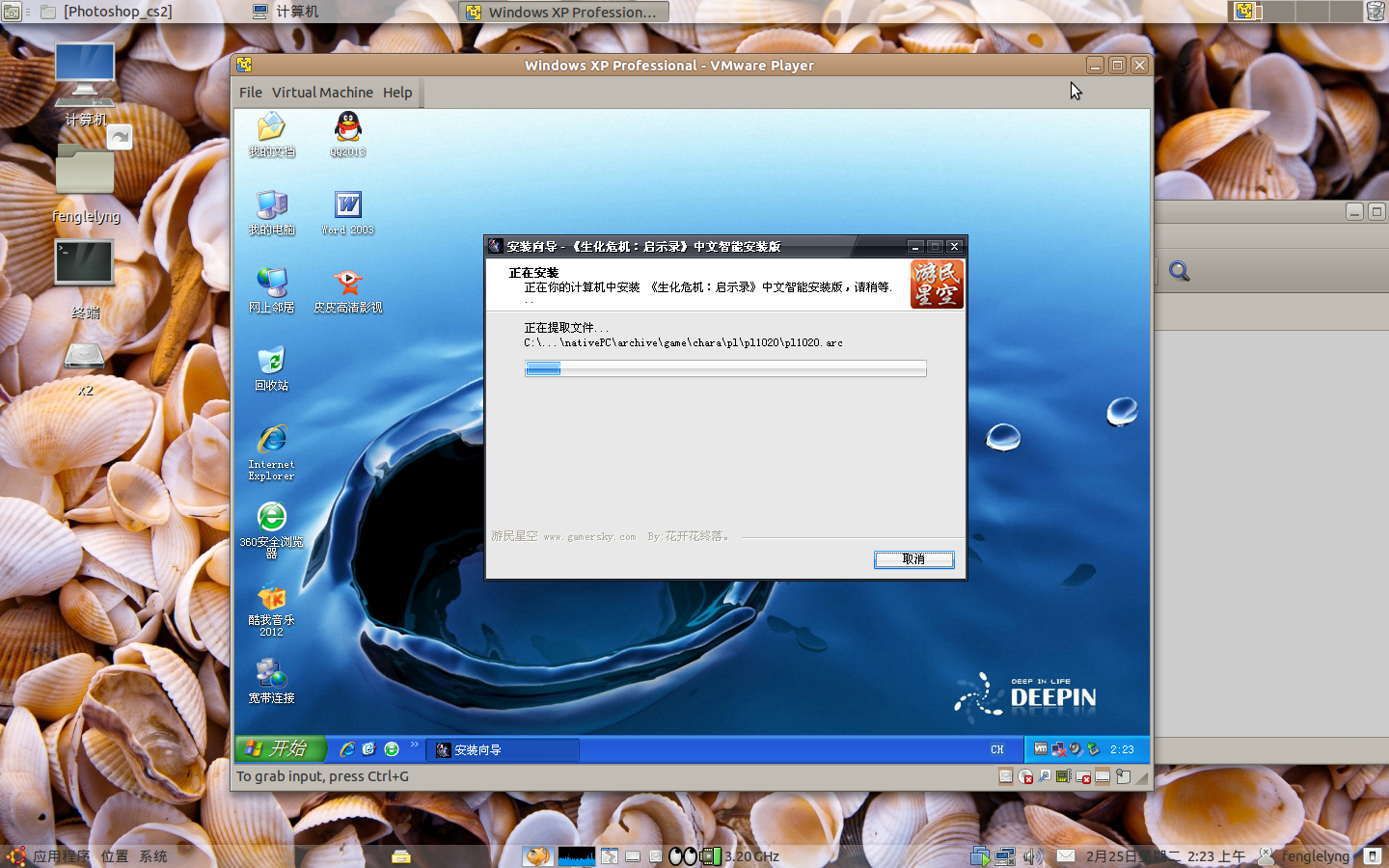Click the VMware hard disk status icon
1389x868 pixels.
(x=1006, y=776)
